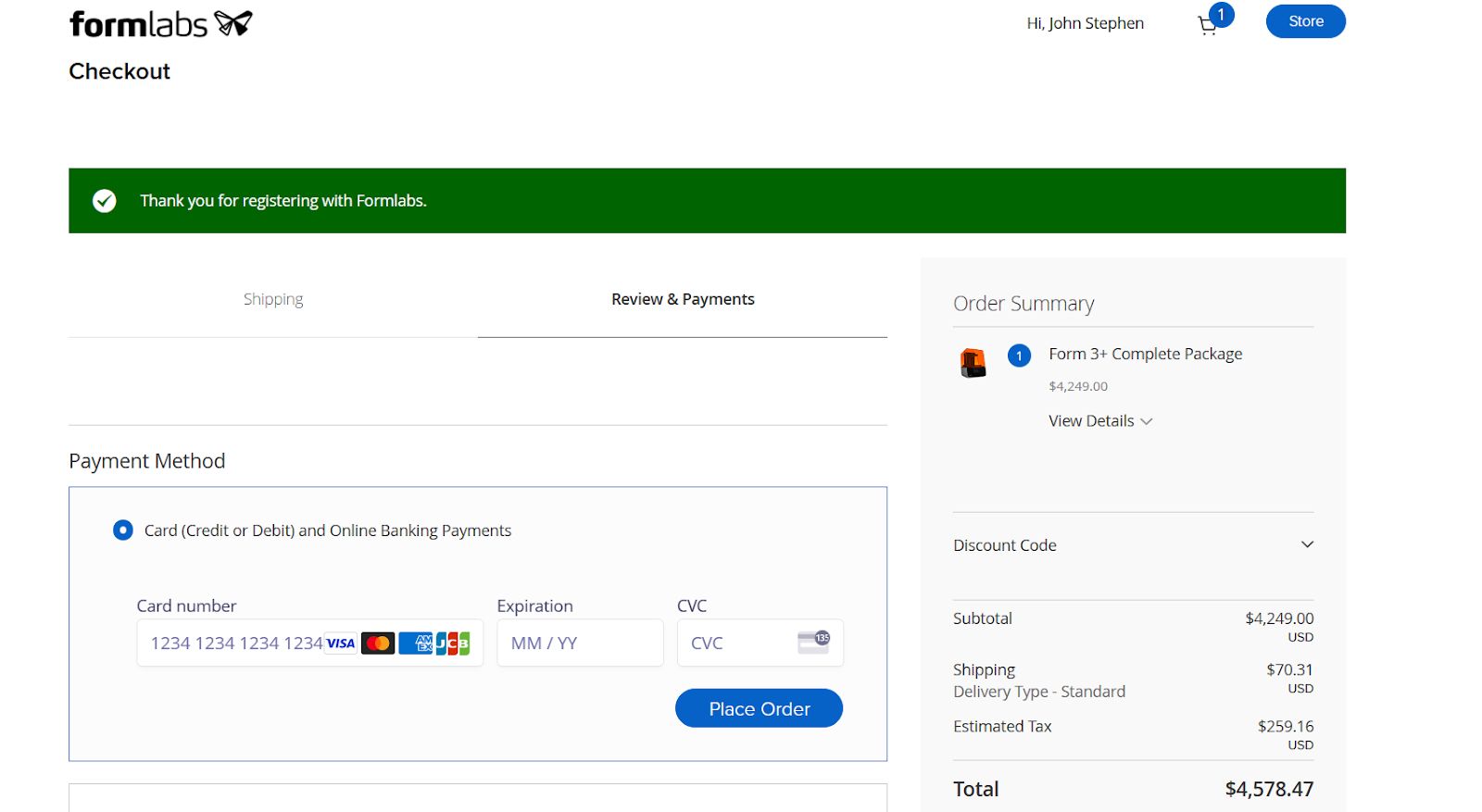
Task: Click the Mastercard logo
Action: [x=378, y=643]
